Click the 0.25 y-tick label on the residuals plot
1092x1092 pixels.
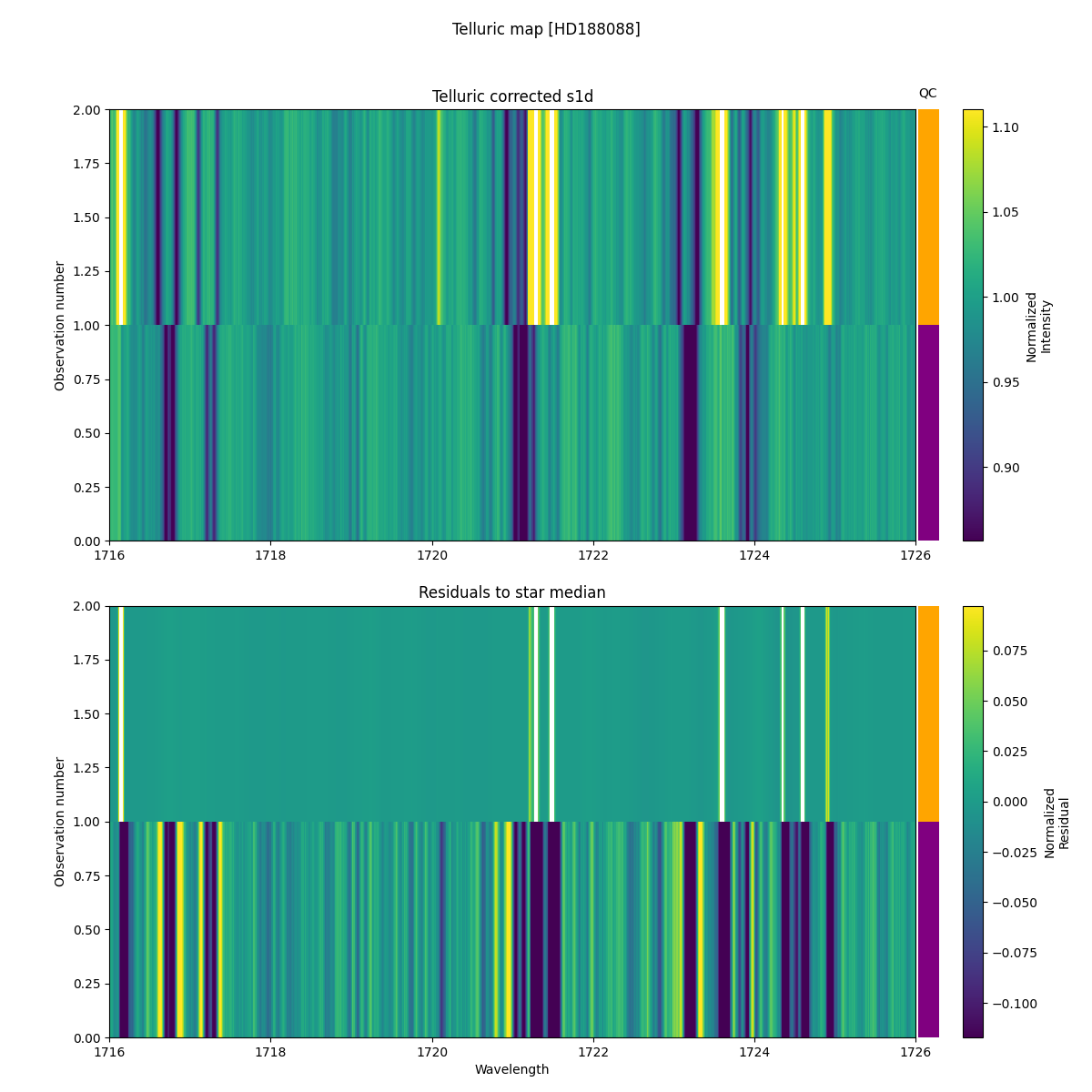pos(88,984)
